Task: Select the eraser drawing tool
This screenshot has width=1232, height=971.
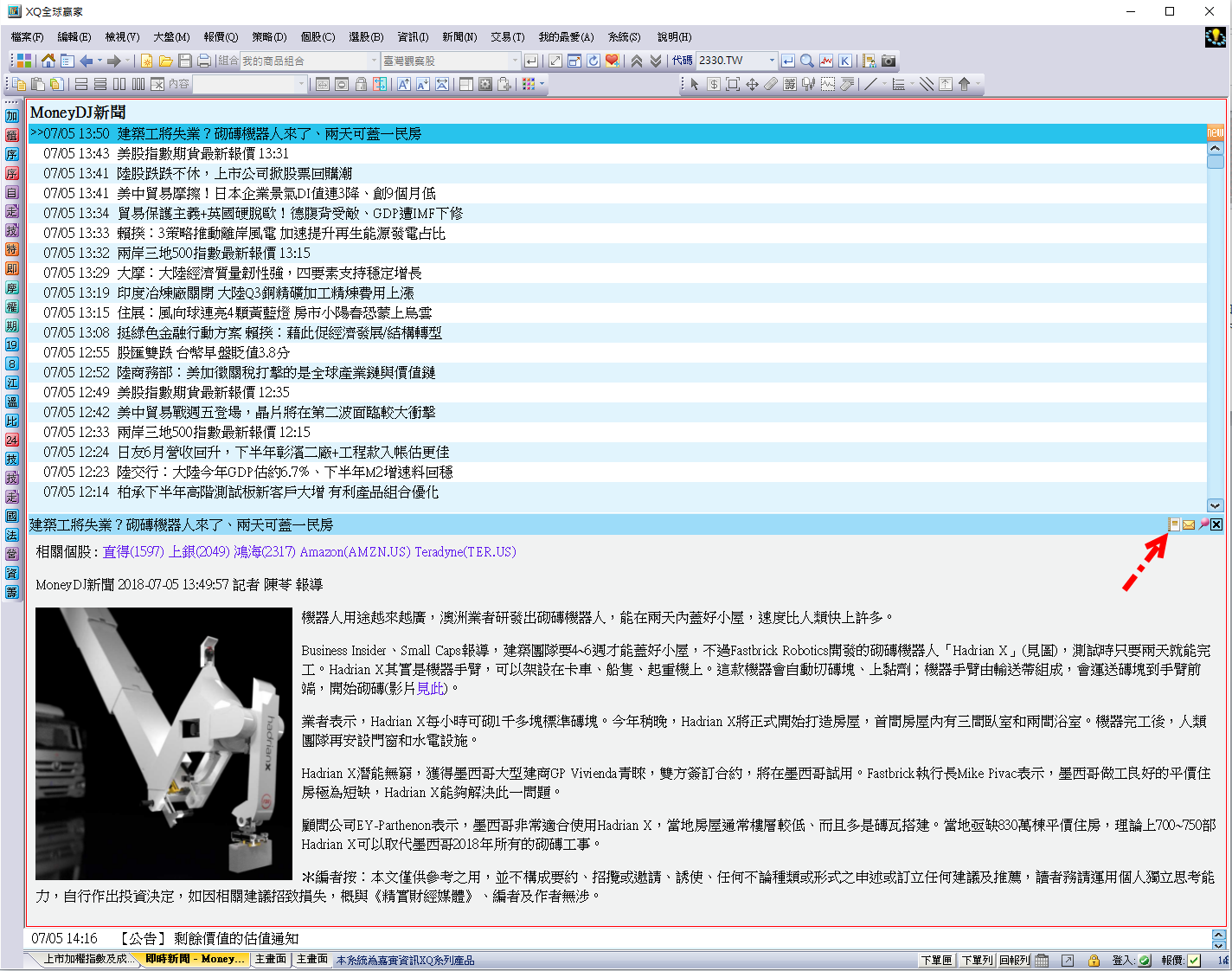Action: (771, 84)
